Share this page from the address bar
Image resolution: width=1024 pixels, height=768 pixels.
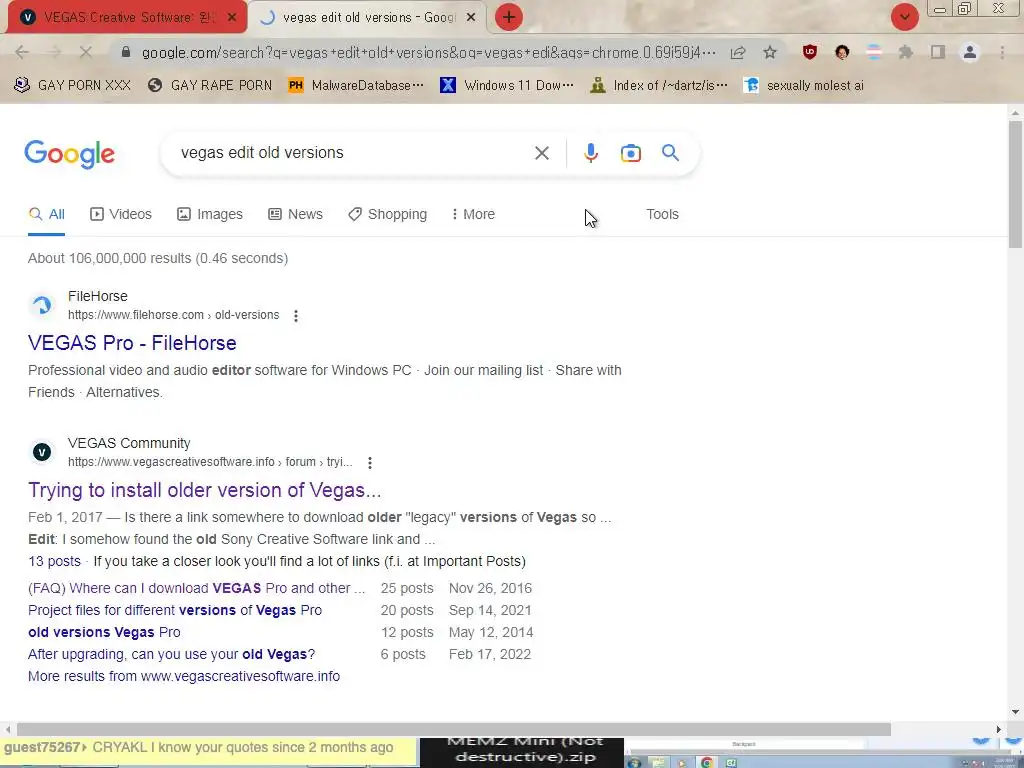(738, 52)
